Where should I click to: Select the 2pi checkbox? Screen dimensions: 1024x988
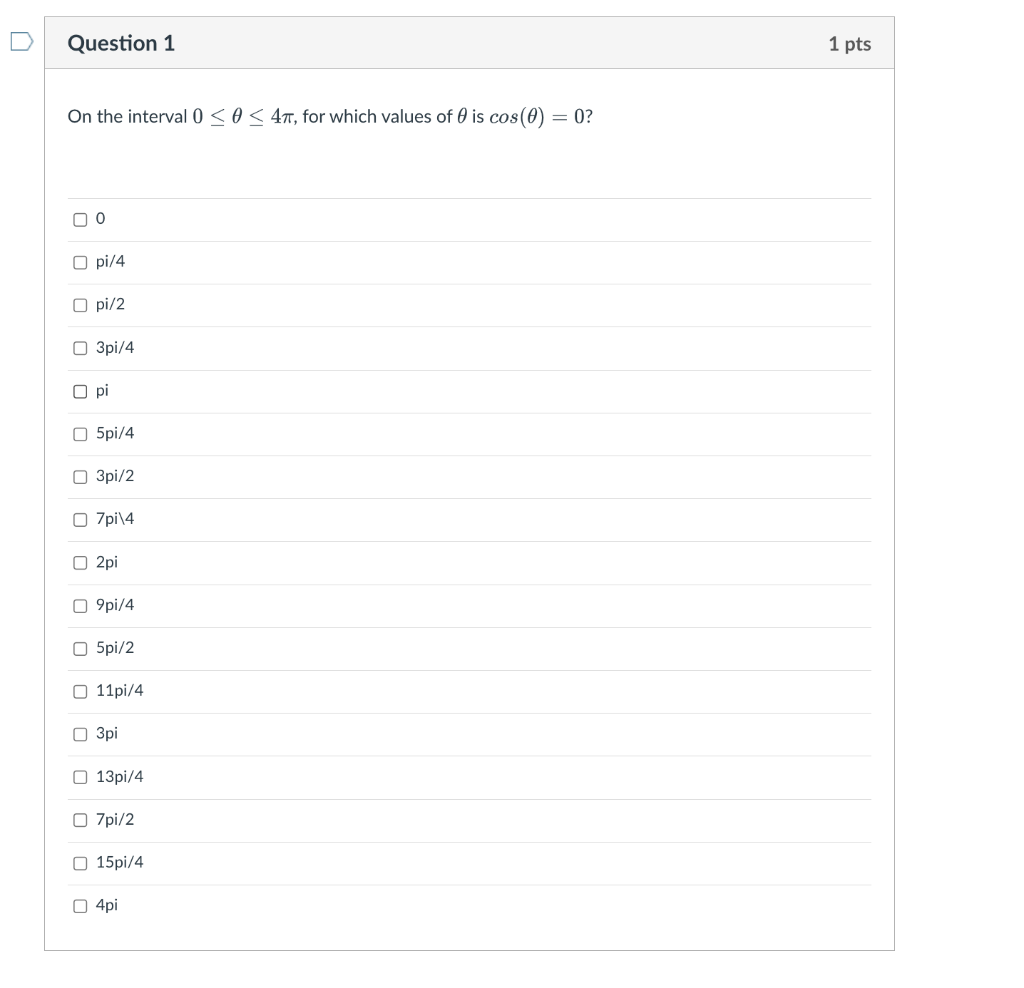(x=80, y=562)
